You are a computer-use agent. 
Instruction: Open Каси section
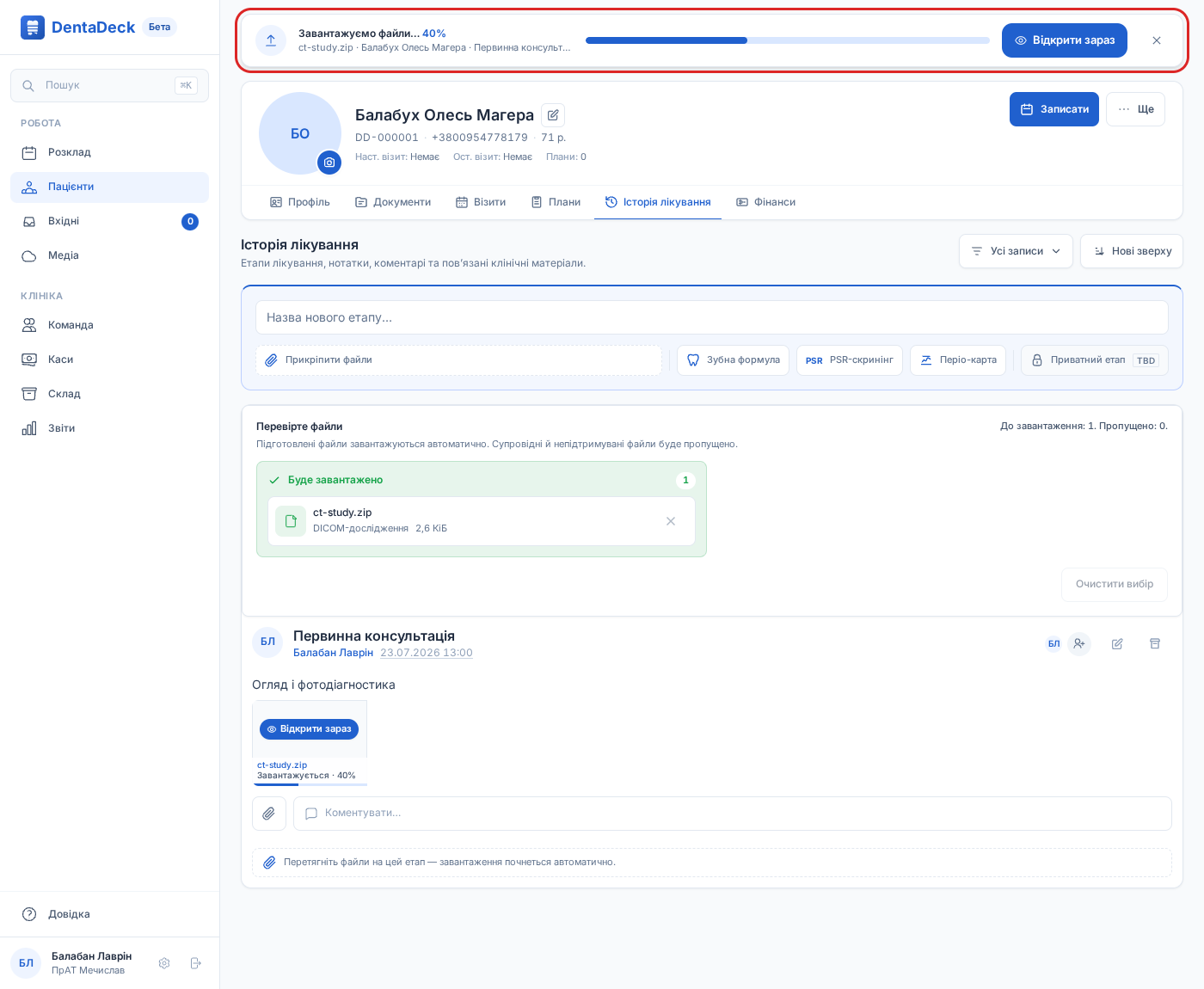[110, 359]
